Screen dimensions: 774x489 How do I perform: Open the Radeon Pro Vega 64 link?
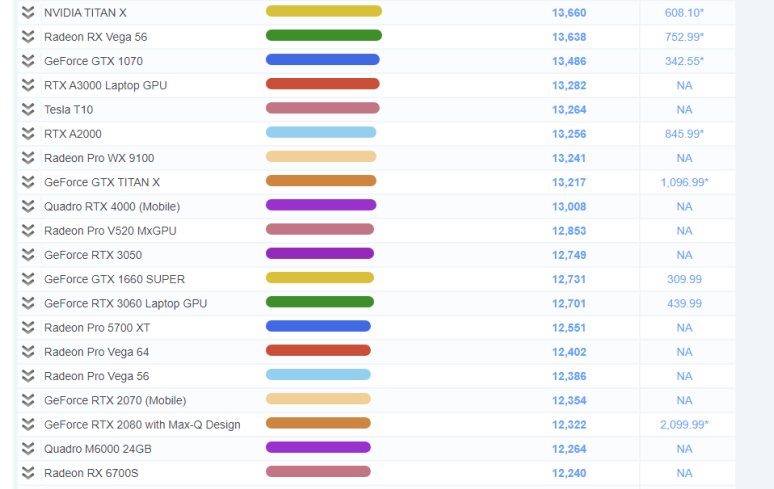pyautogui.click(x=97, y=352)
